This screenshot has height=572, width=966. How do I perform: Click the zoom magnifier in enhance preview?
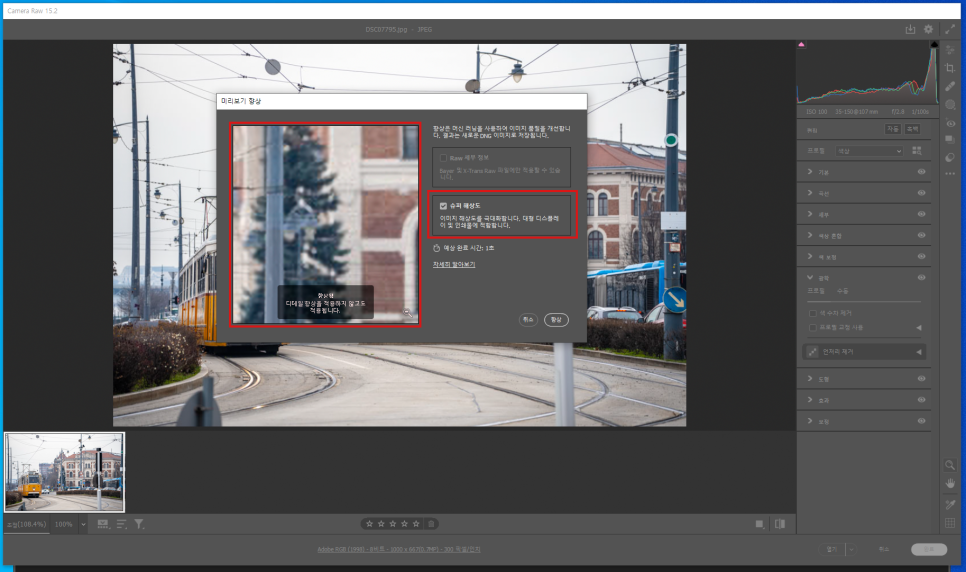coord(408,313)
